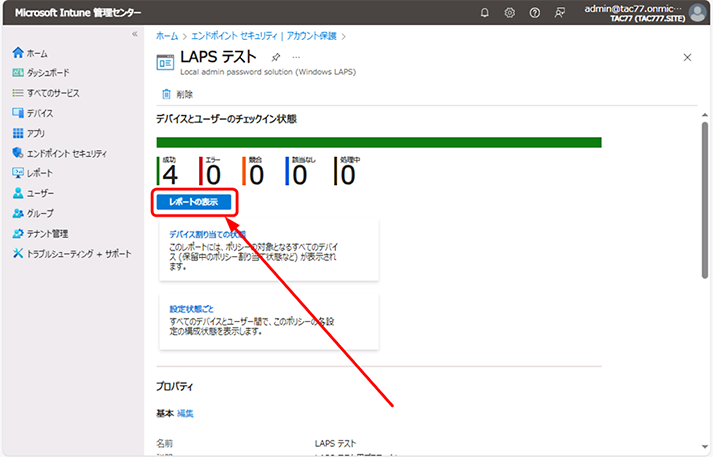Click the レポートの表示 button

pos(194,202)
